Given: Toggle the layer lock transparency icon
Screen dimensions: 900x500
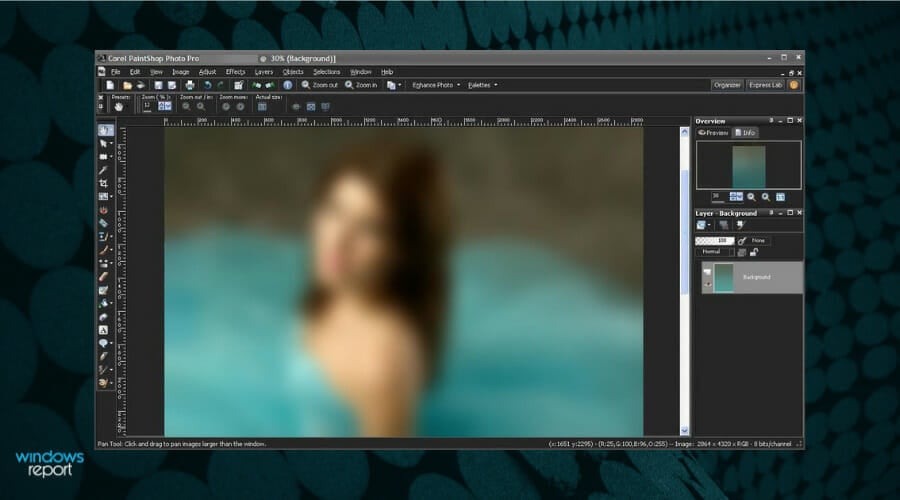Looking at the screenshot, I should click(754, 252).
